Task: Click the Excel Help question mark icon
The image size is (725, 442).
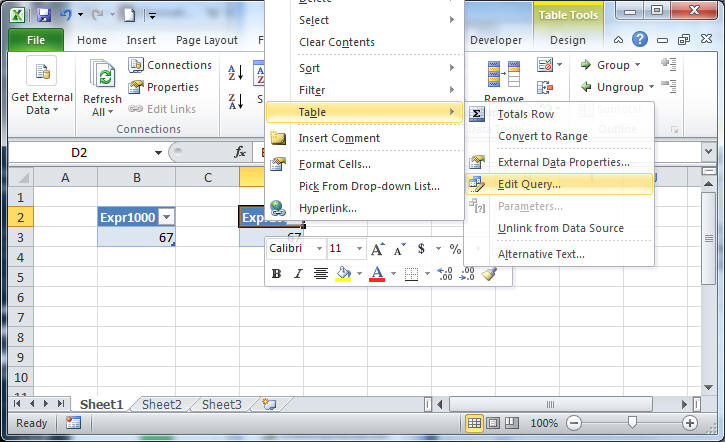Action: tap(639, 39)
